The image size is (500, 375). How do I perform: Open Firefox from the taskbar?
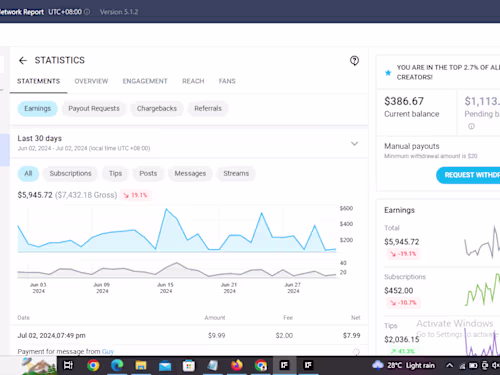coord(237,365)
